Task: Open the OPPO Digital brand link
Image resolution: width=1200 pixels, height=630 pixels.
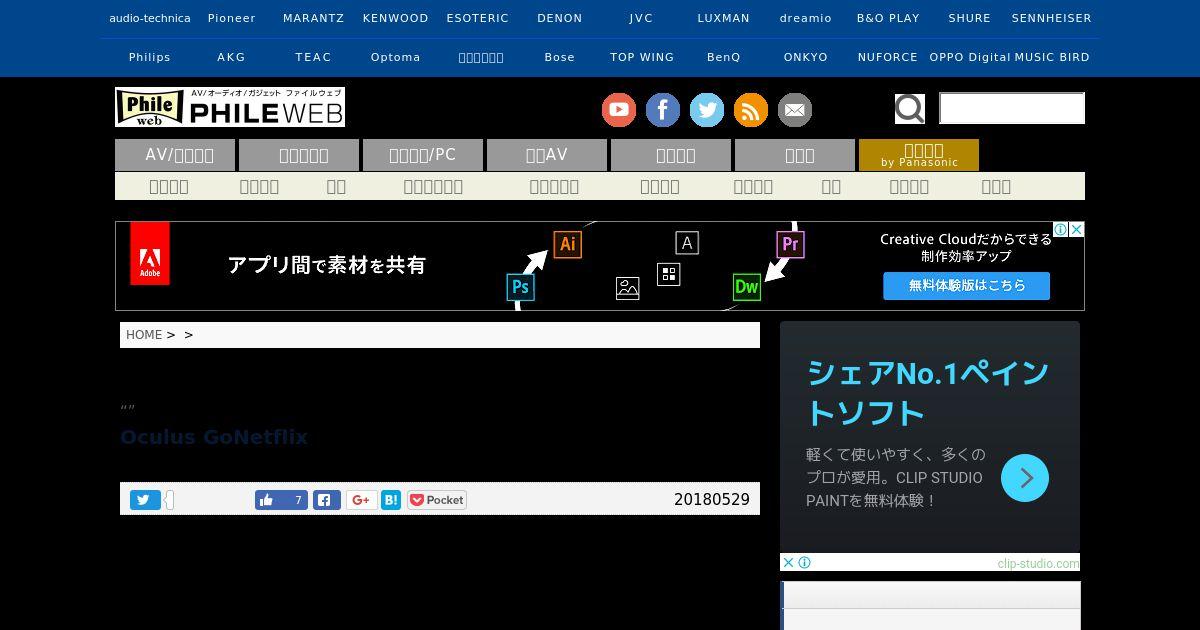Action: click(x=970, y=57)
